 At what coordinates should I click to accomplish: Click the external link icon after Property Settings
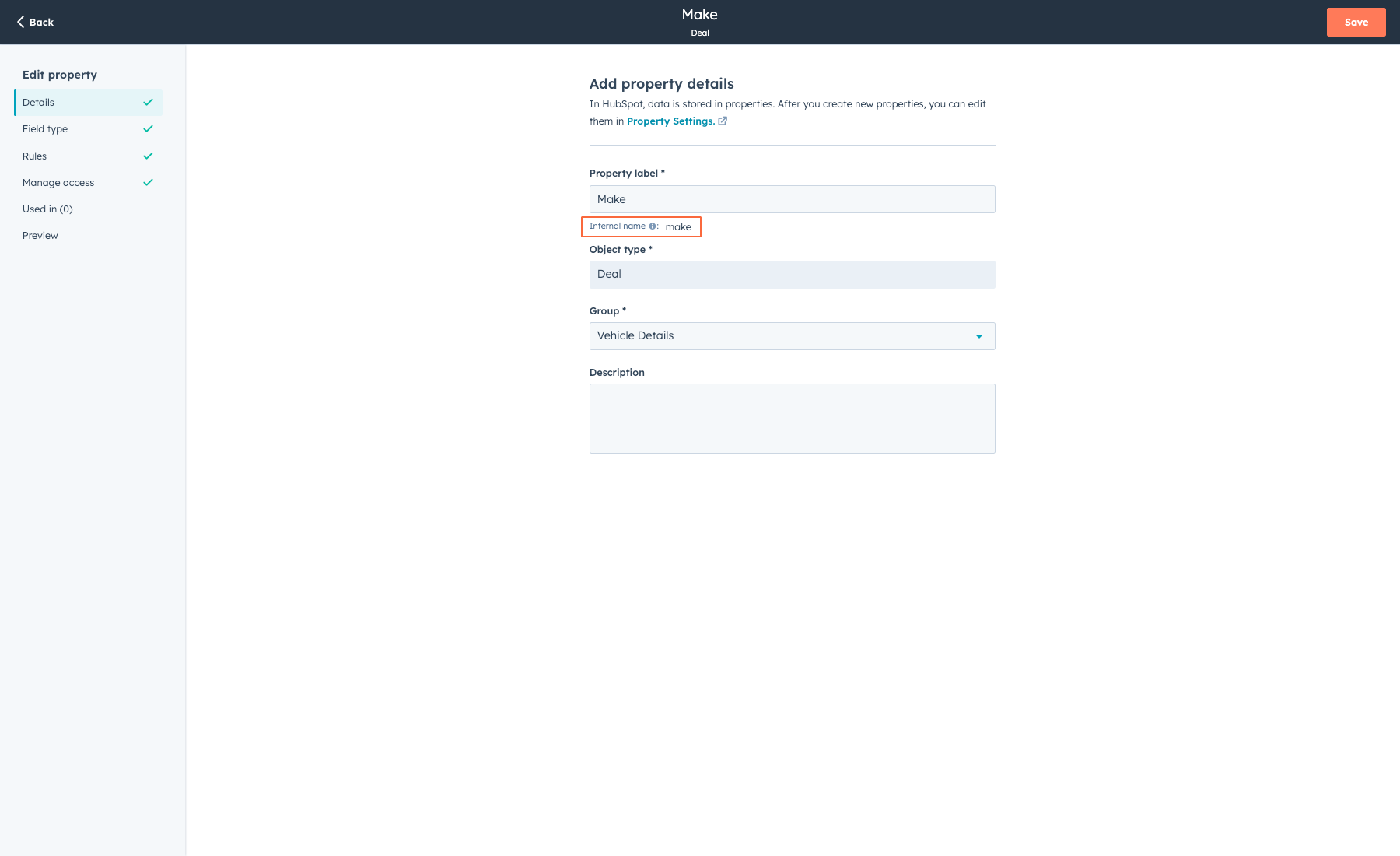point(722,121)
